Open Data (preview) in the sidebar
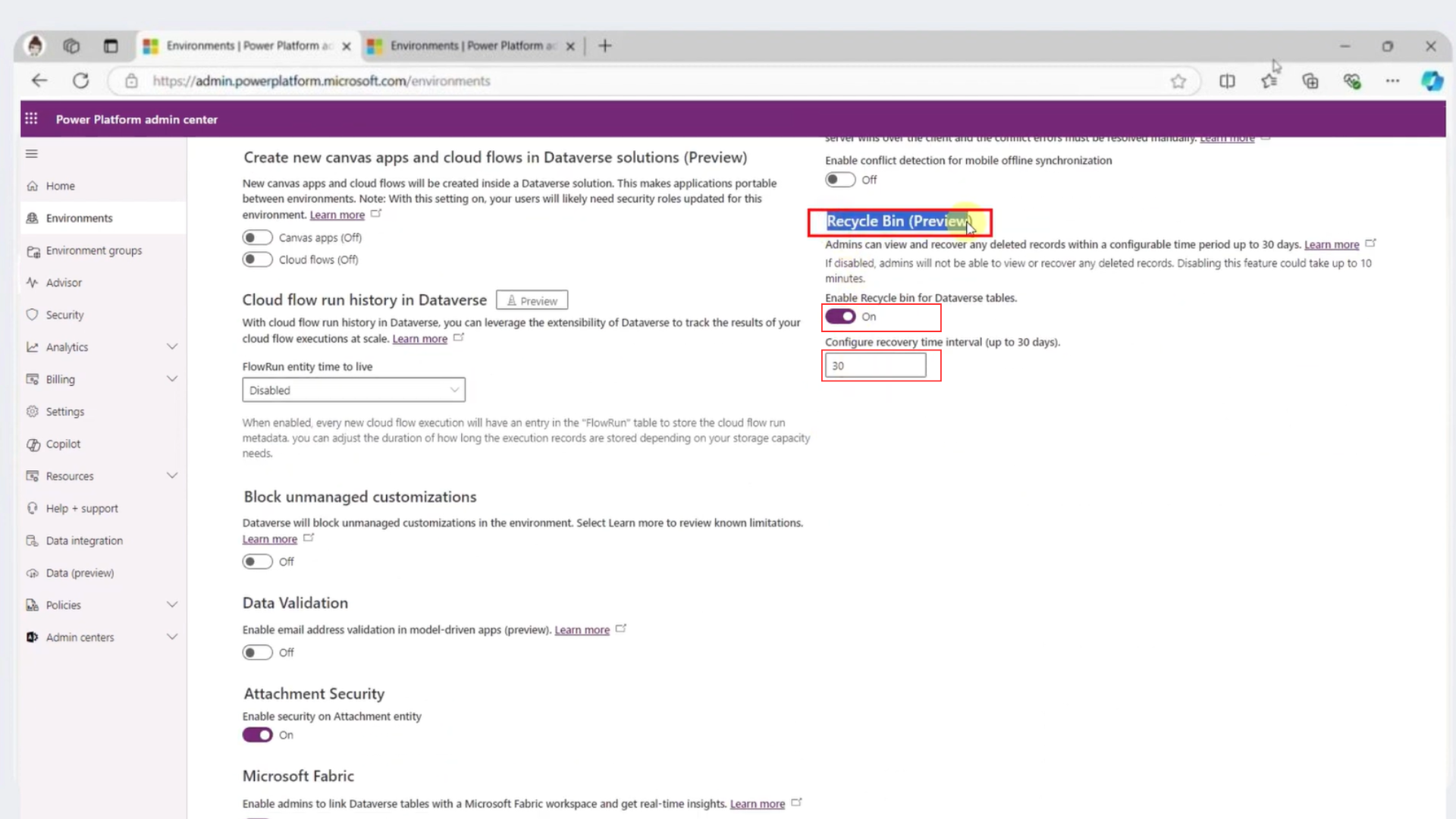Viewport: 1456px width, 819px height. (x=103, y=573)
